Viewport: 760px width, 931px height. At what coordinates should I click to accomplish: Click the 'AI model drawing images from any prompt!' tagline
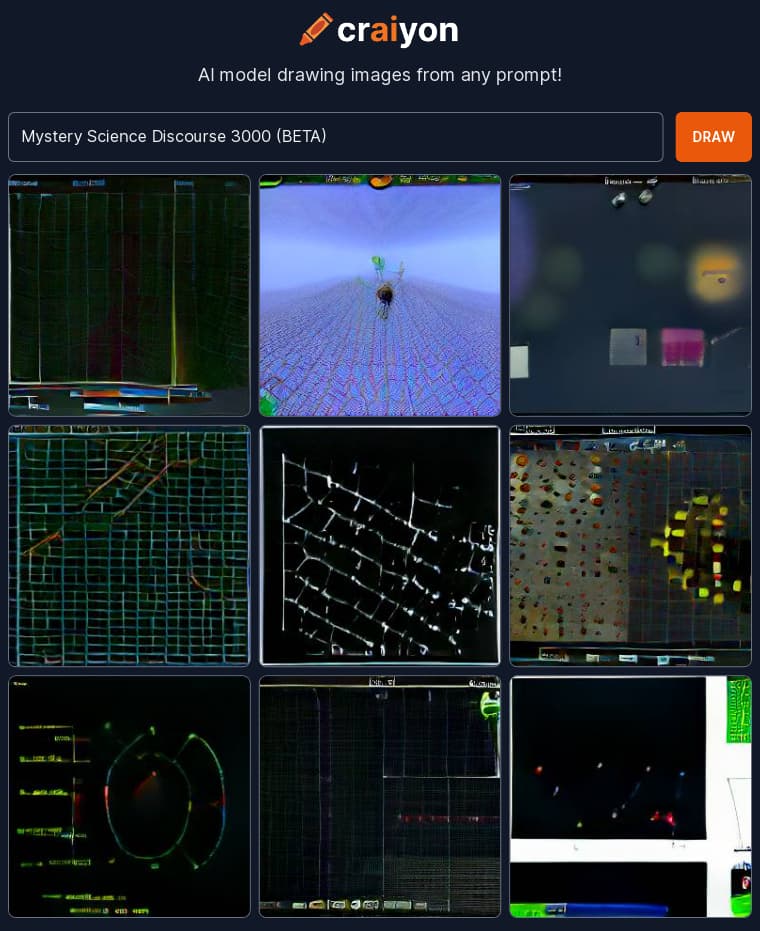pyautogui.click(x=380, y=75)
